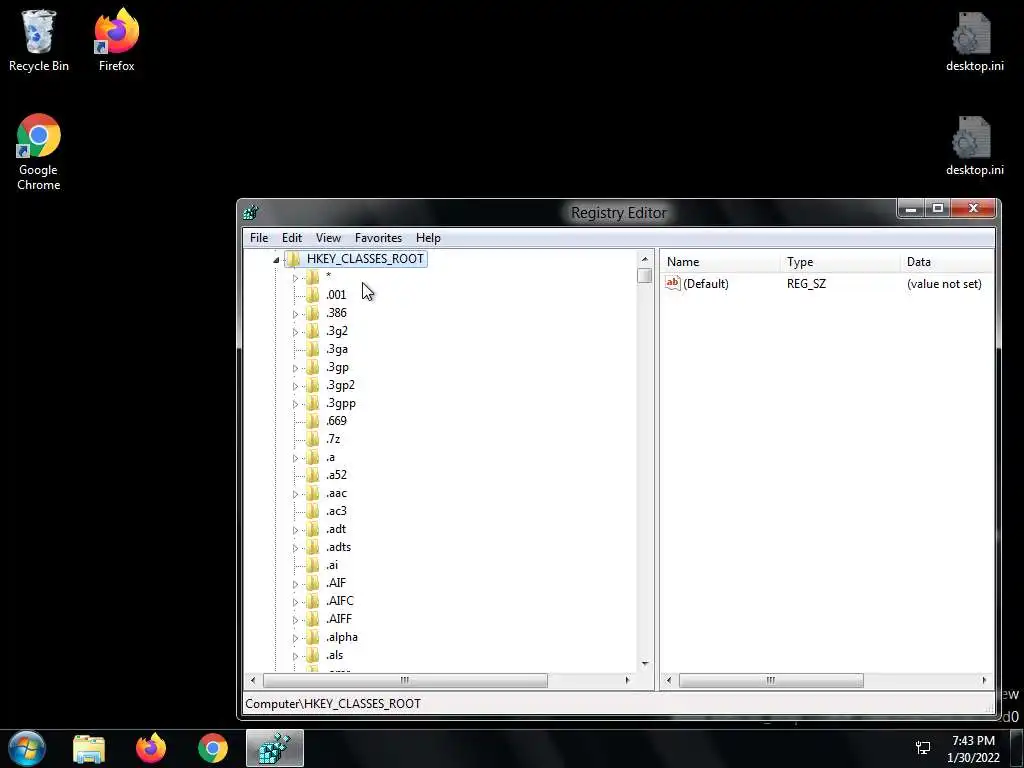1024x768 pixels.
Task: Select the .AIF key label
Action: point(336,583)
